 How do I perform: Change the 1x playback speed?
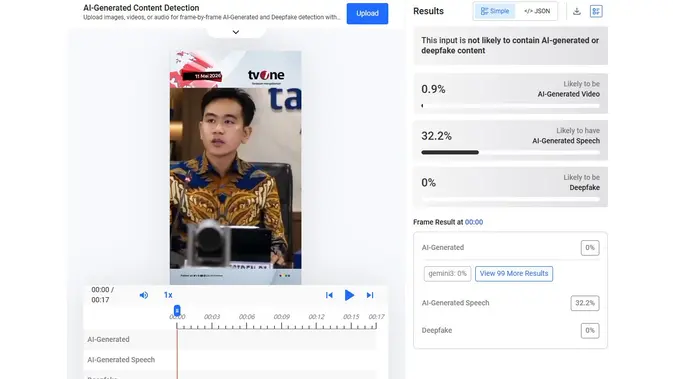click(168, 295)
